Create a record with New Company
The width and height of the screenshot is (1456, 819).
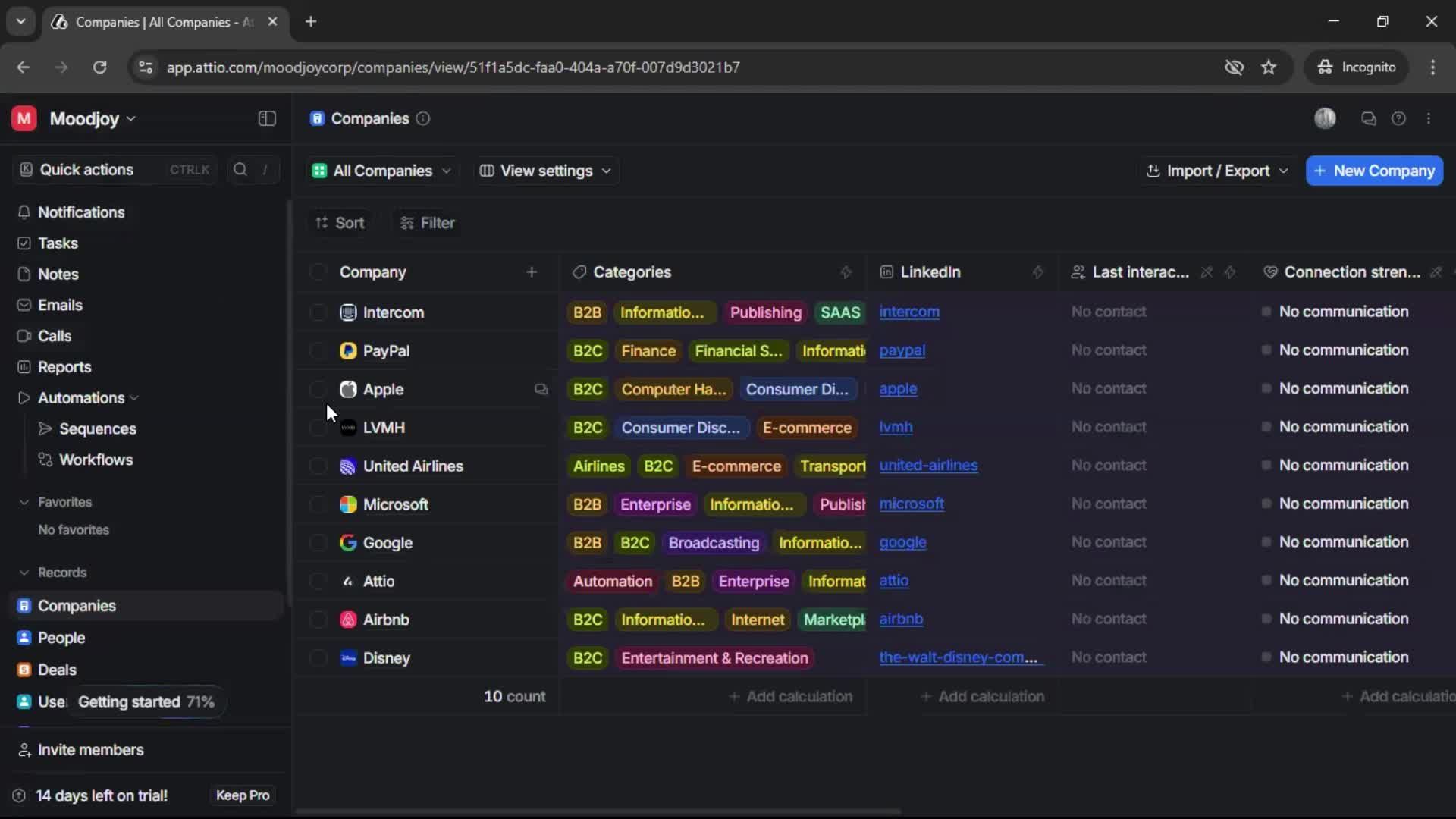point(1373,171)
